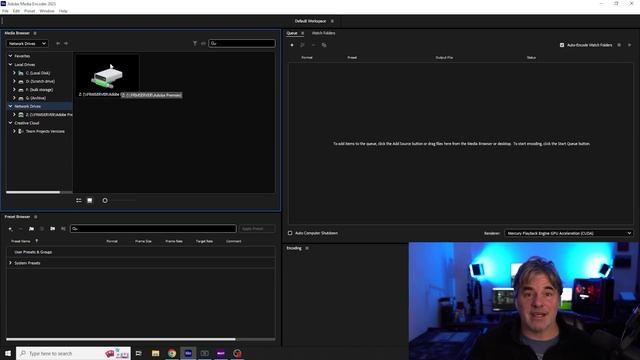Expand the Z: network drive node
The image size is (640, 360).
point(14,115)
